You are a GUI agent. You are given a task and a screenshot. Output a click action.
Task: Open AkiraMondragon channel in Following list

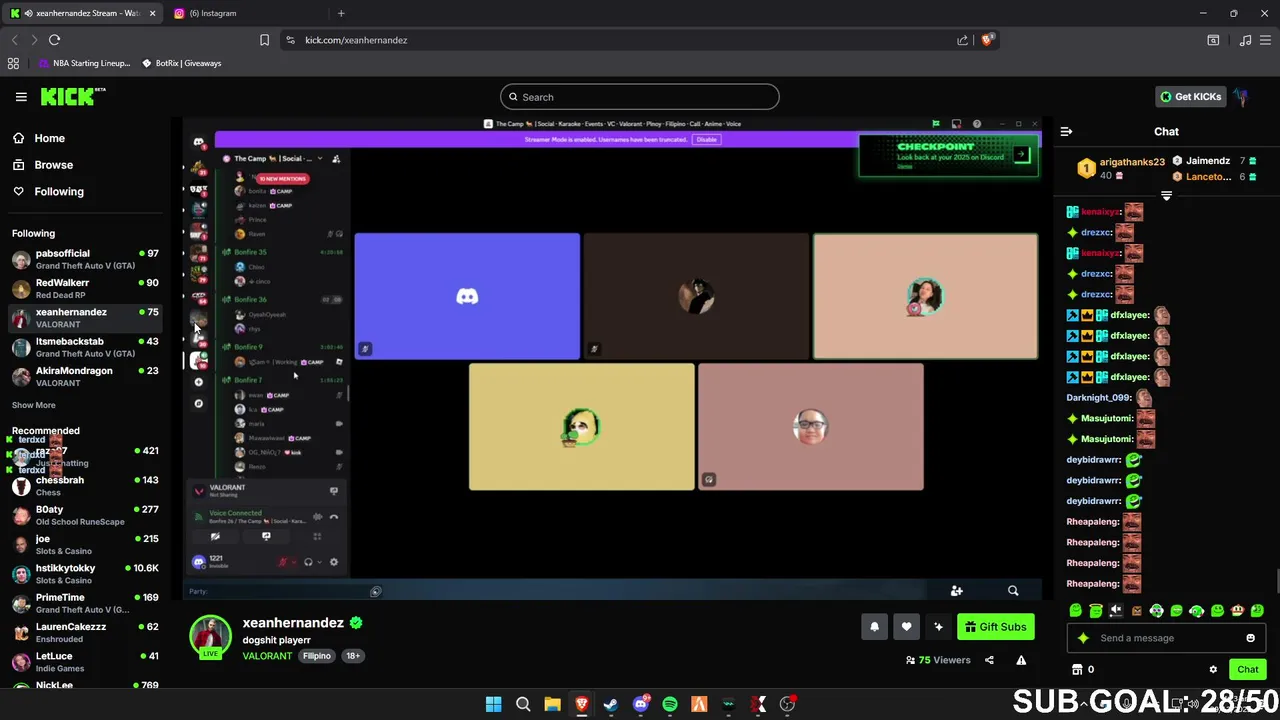[84, 376]
